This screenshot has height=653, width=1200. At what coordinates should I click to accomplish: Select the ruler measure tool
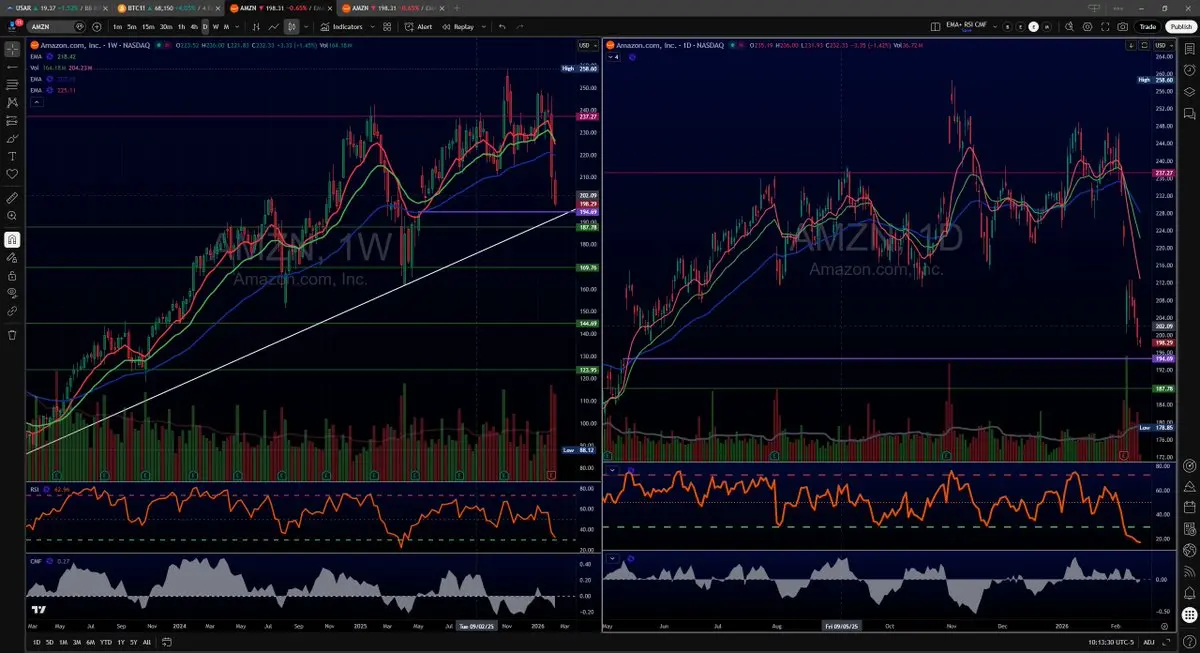click(x=12, y=198)
